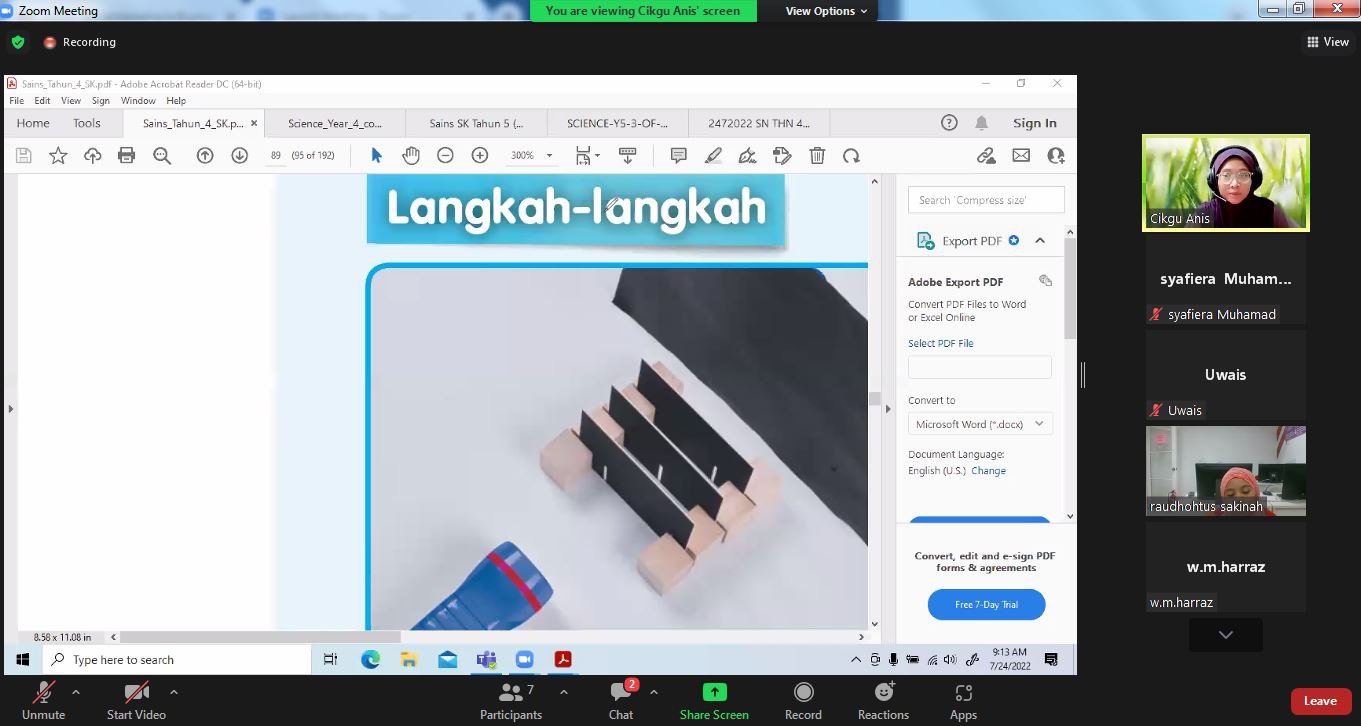Open the Convert to Microsoft Word dropdown

[980, 424]
